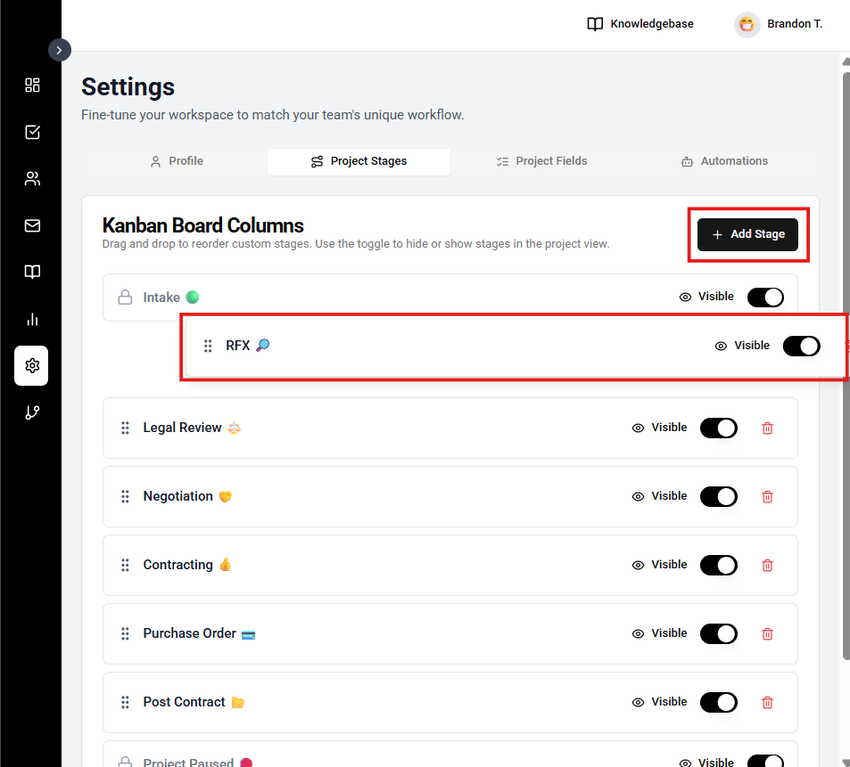Delete the Legal Review stage
The height and width of the screenshot is (767, 850).
coord(768,428)
